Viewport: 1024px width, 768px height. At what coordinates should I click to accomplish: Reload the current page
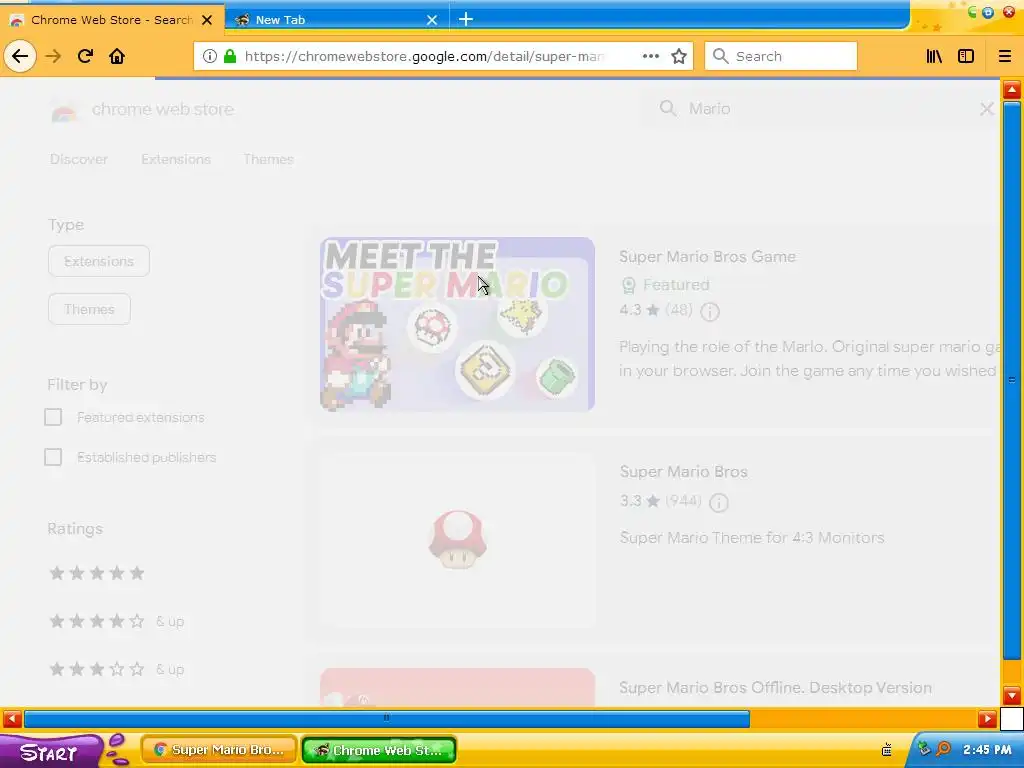85,56
